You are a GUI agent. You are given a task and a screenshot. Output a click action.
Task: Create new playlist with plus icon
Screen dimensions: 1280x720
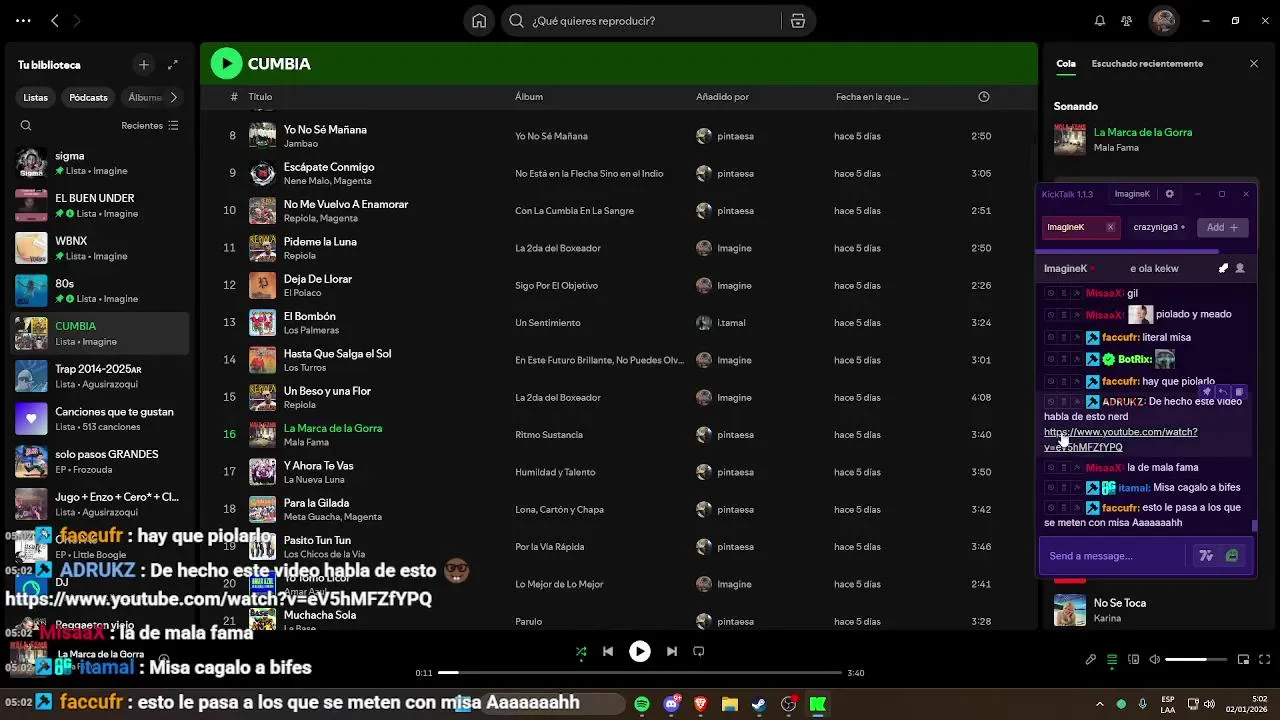(144, 65)
